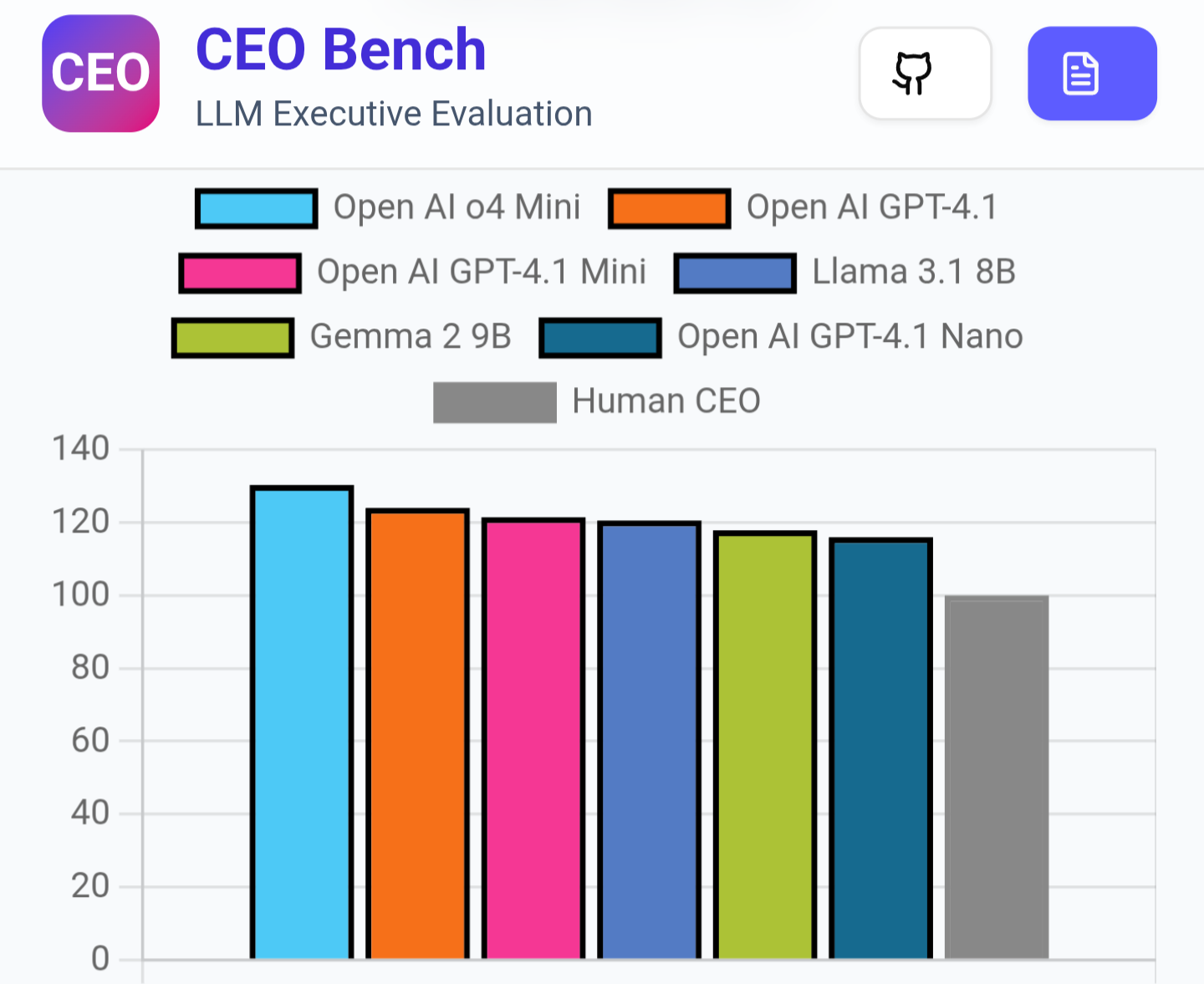Toggle visibility of Llama 3.1 8B series
This screenshot has width=1204, height=984.
click(x=734, y=273)
